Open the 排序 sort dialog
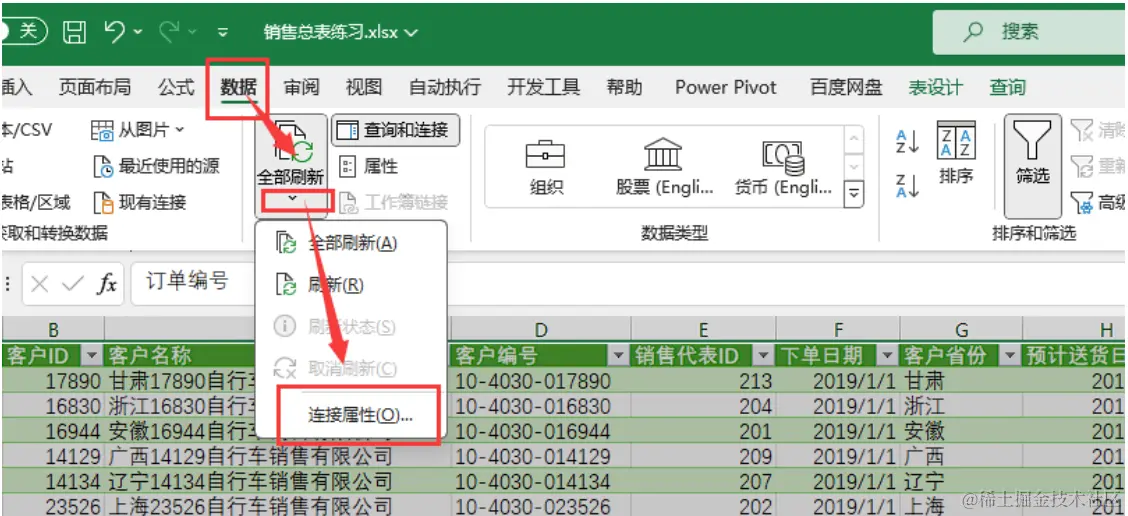 pyautogui.click(x=956, y=153)
